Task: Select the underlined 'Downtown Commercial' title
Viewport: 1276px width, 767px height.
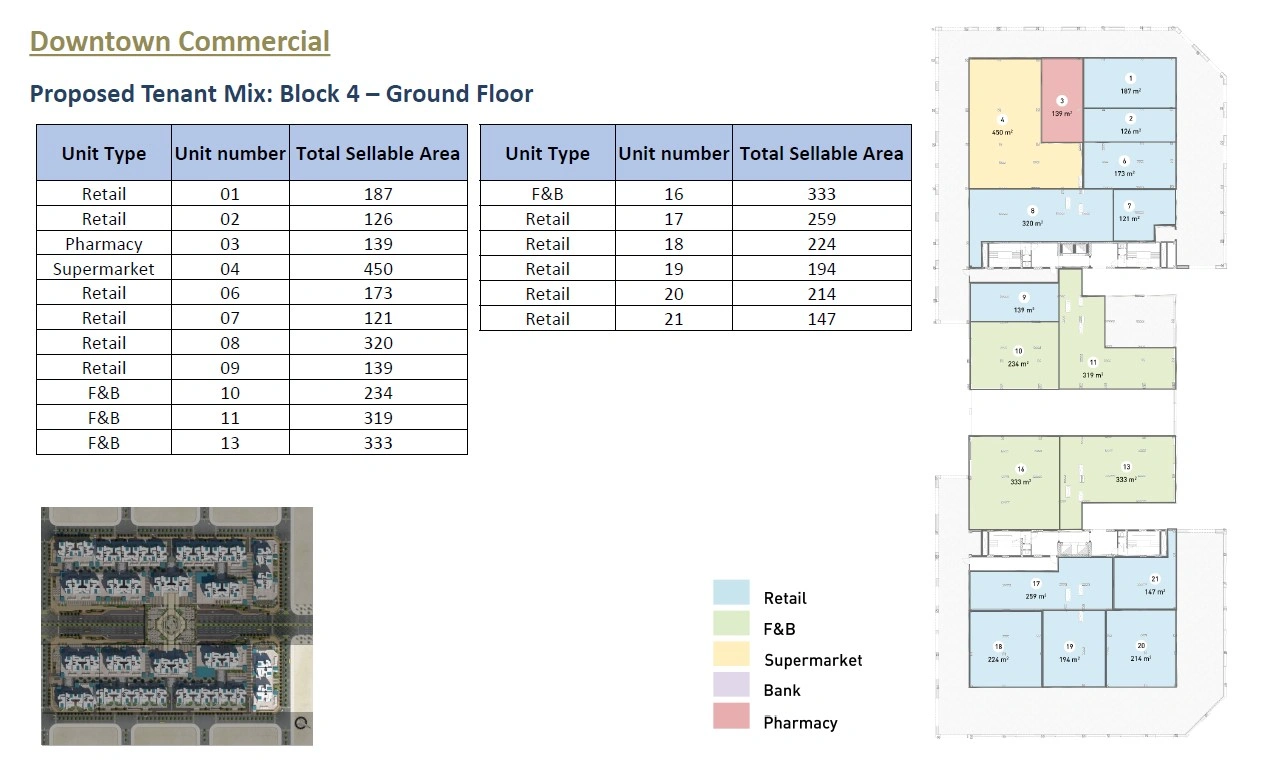Action: pos(180,42)
